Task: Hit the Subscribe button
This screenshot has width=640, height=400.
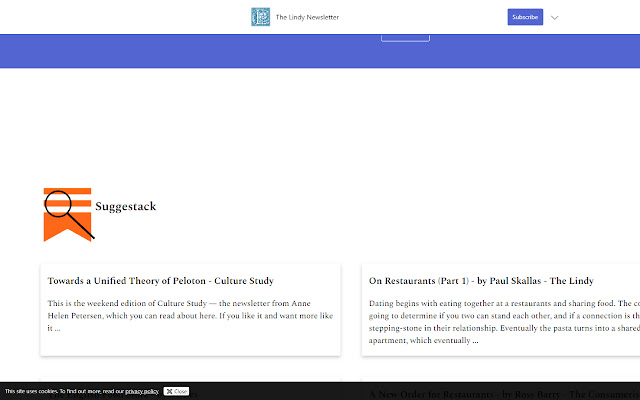Action: (525, 17)
